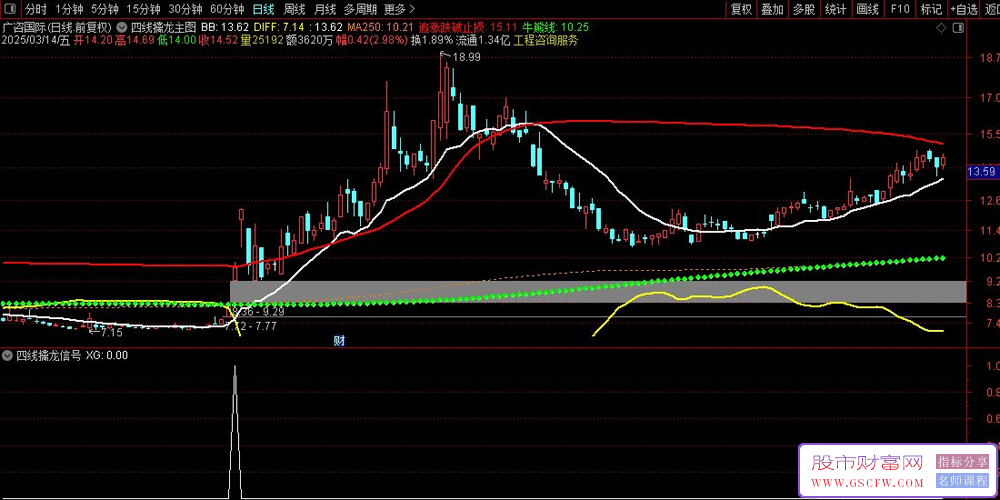Click the gray support zone rectangle

click(x=598, y=291)
